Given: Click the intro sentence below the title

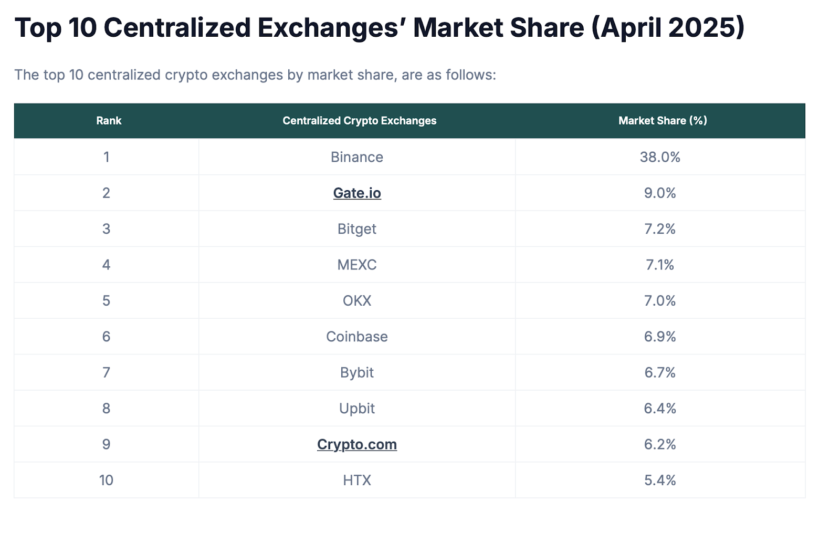Looking at the screenshot, I should pos(255,75).
